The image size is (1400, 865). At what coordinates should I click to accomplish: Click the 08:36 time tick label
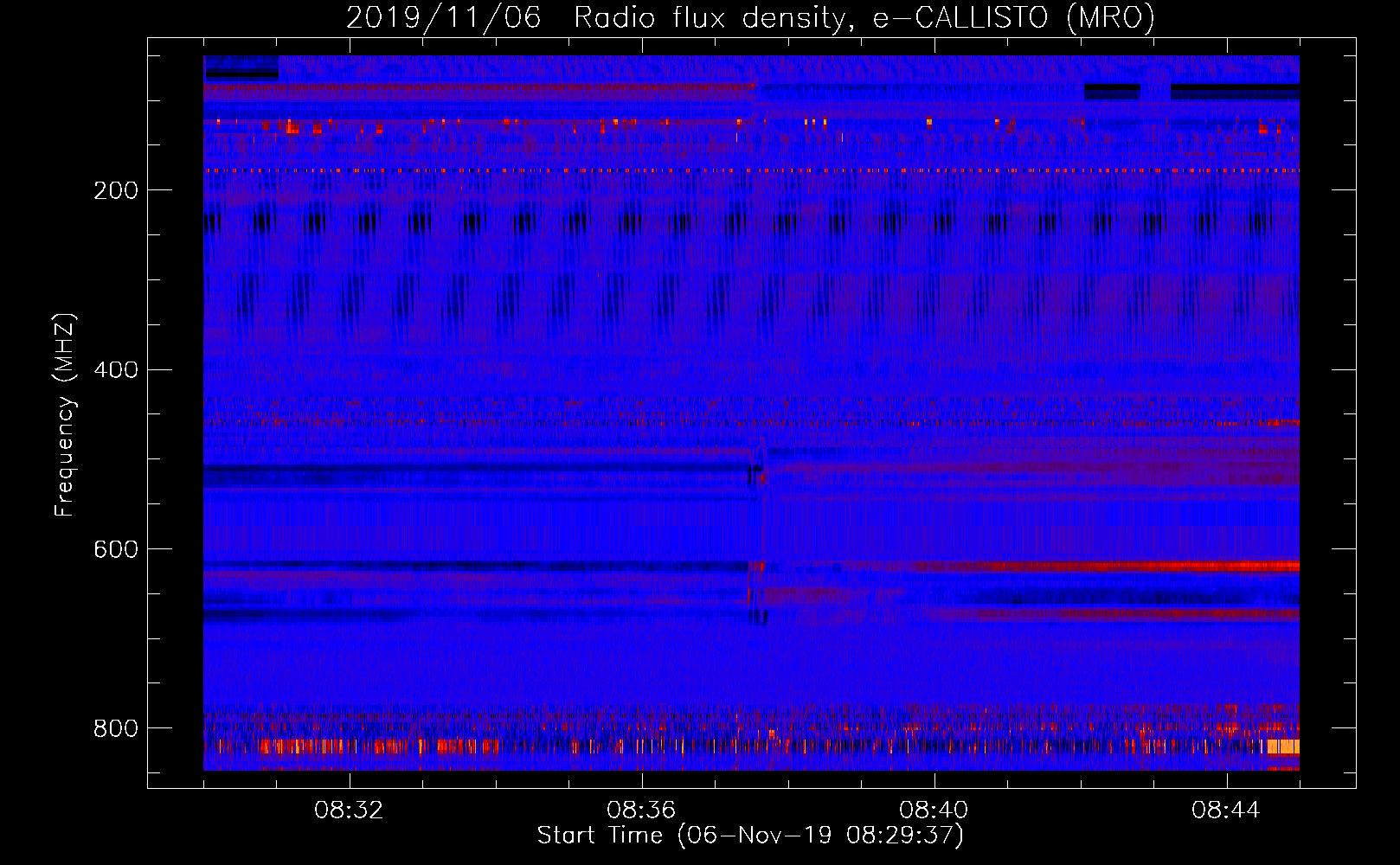pos(641,811)
